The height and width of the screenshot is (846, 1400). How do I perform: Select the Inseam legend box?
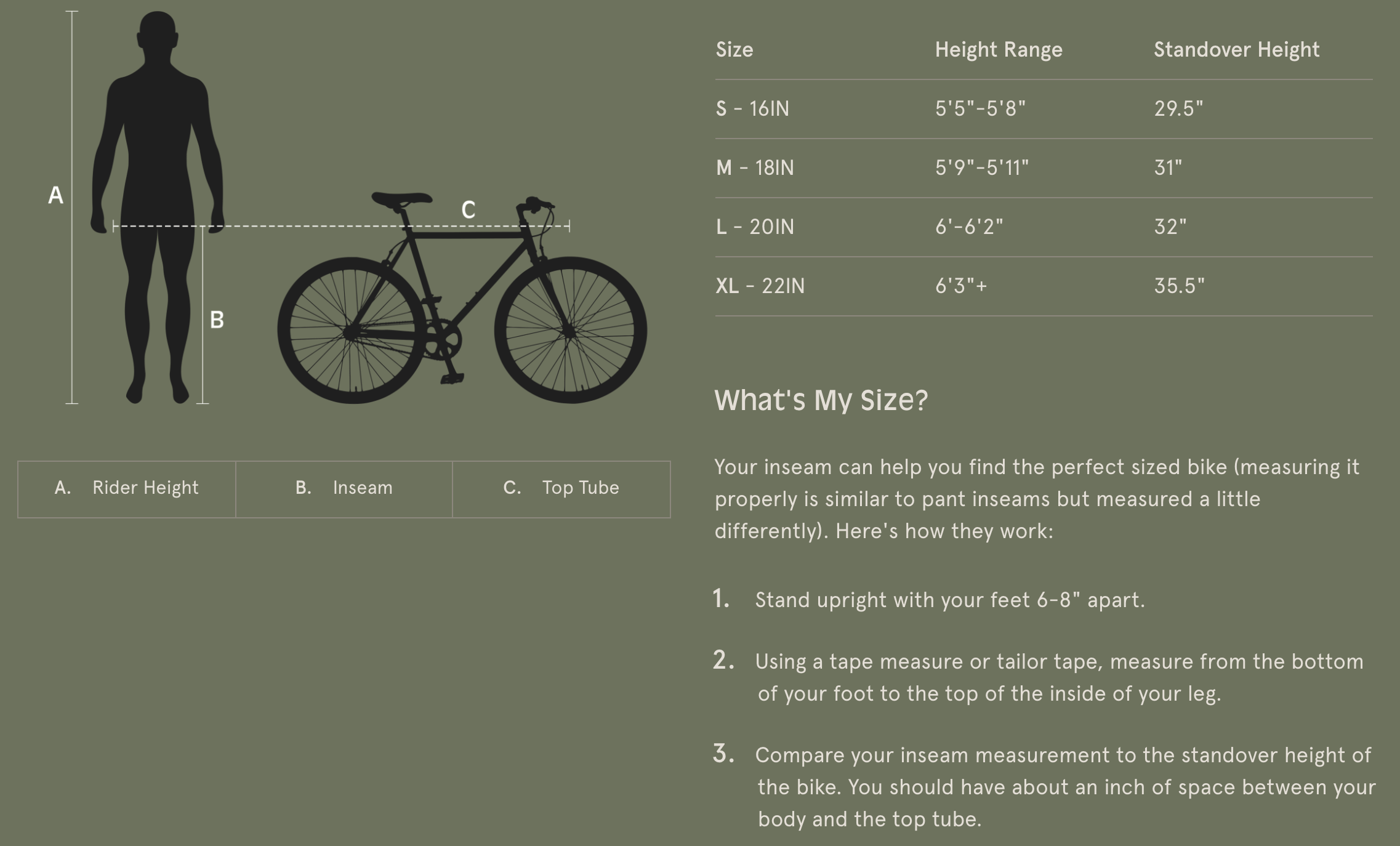click(x=344, y=488)
